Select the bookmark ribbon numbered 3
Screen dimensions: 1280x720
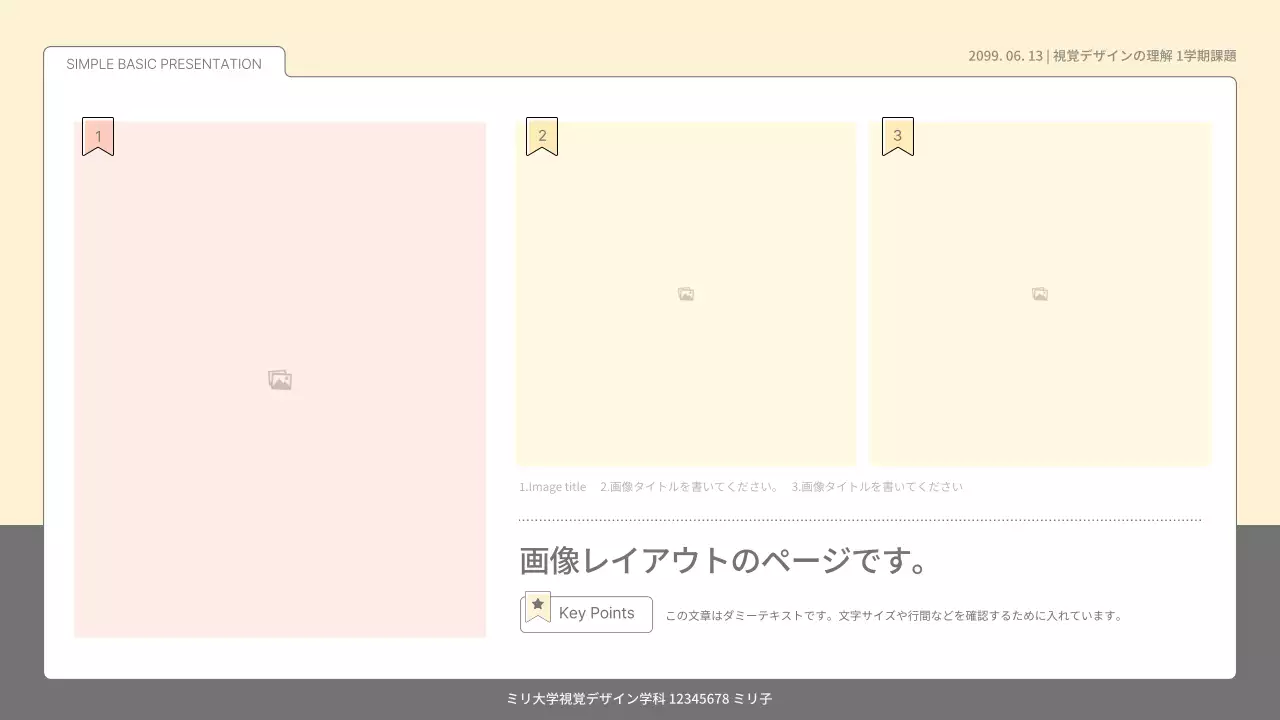pyautogui.click(x=897, y=134)
